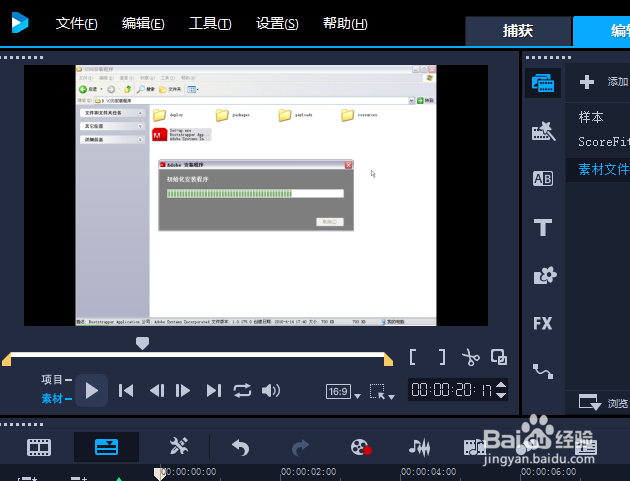Redo the last undone action
This screenshot has height=481, width=630.
coord(300,447)
